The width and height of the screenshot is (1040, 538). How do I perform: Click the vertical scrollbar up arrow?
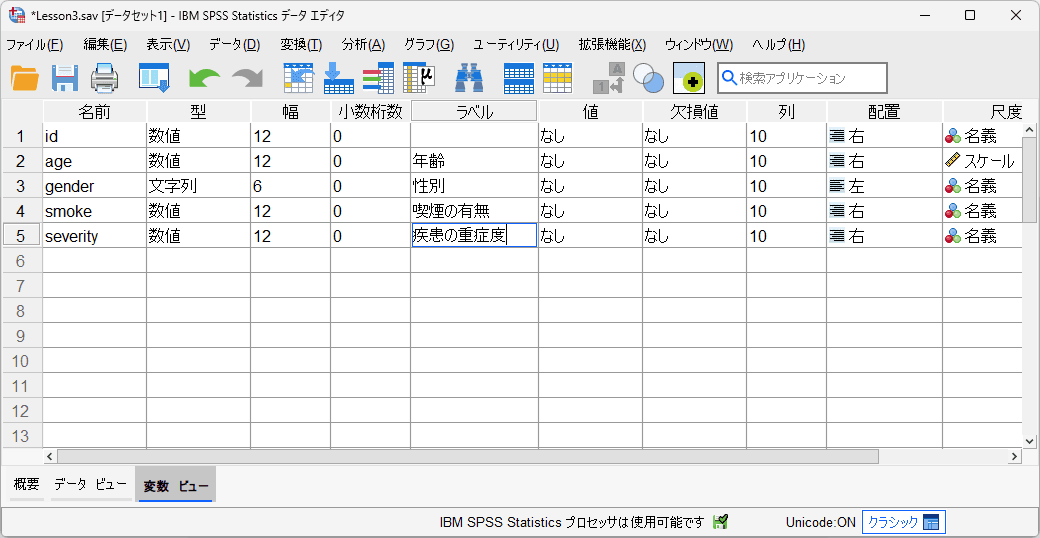click(1029, 130)
